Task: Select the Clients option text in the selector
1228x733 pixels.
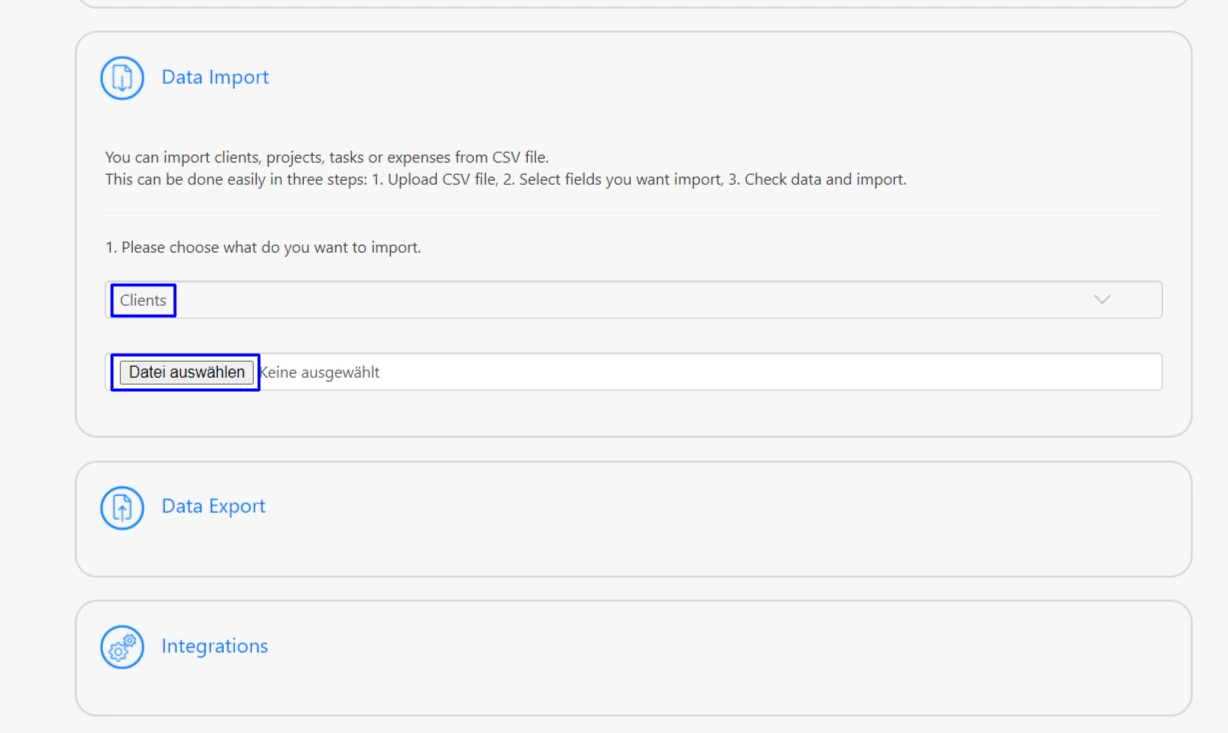Action: coord(142,300)
